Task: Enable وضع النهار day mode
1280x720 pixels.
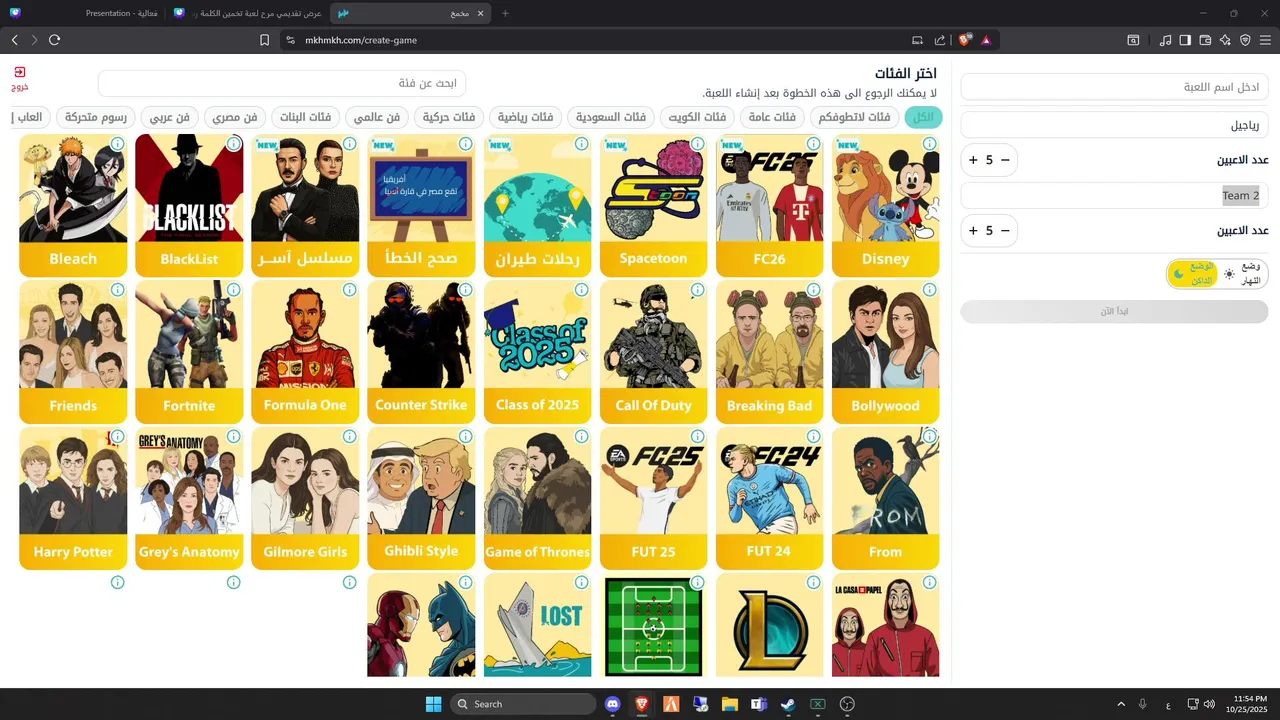Action: 1242,274
